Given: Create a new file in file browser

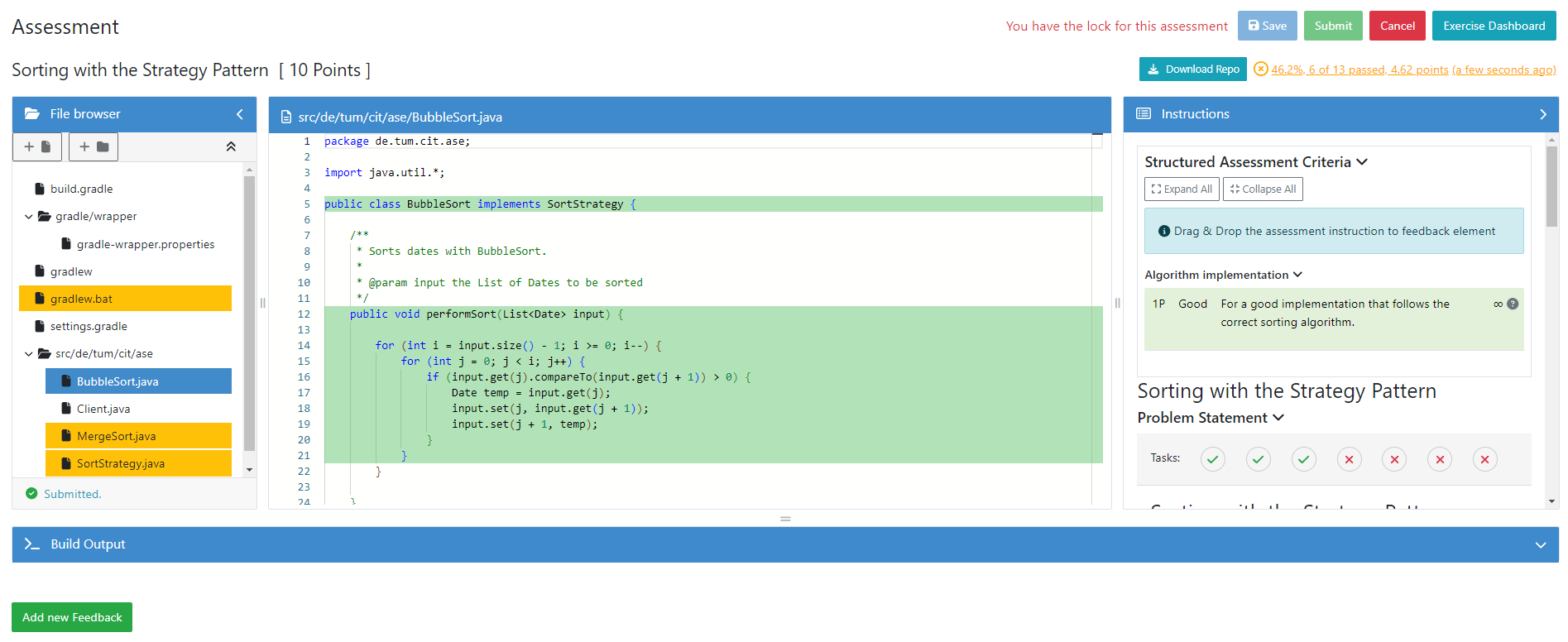Looking at the screenshot, I should (37, 146).
